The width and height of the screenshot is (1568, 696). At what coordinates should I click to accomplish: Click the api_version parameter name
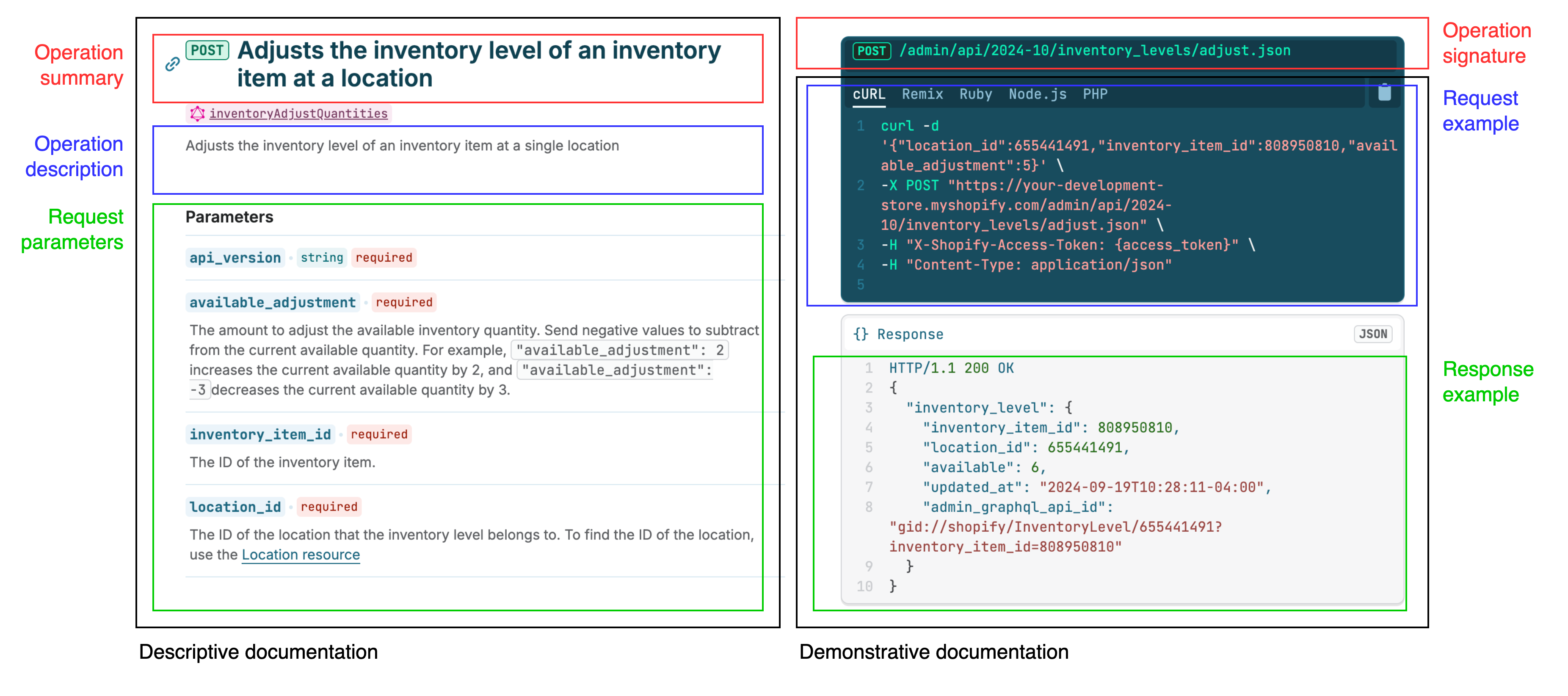point(235,257)
